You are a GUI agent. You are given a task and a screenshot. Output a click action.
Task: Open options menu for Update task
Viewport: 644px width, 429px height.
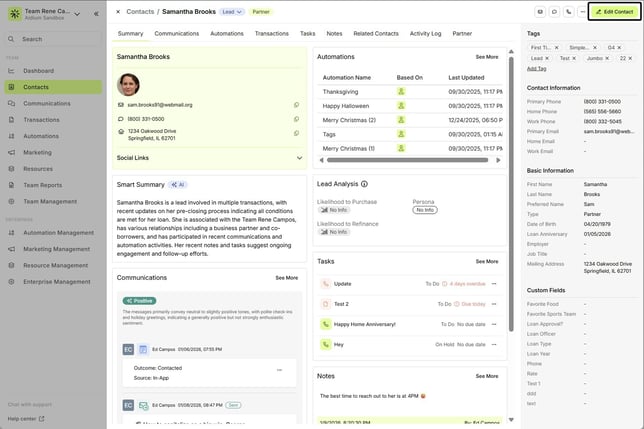493,283
